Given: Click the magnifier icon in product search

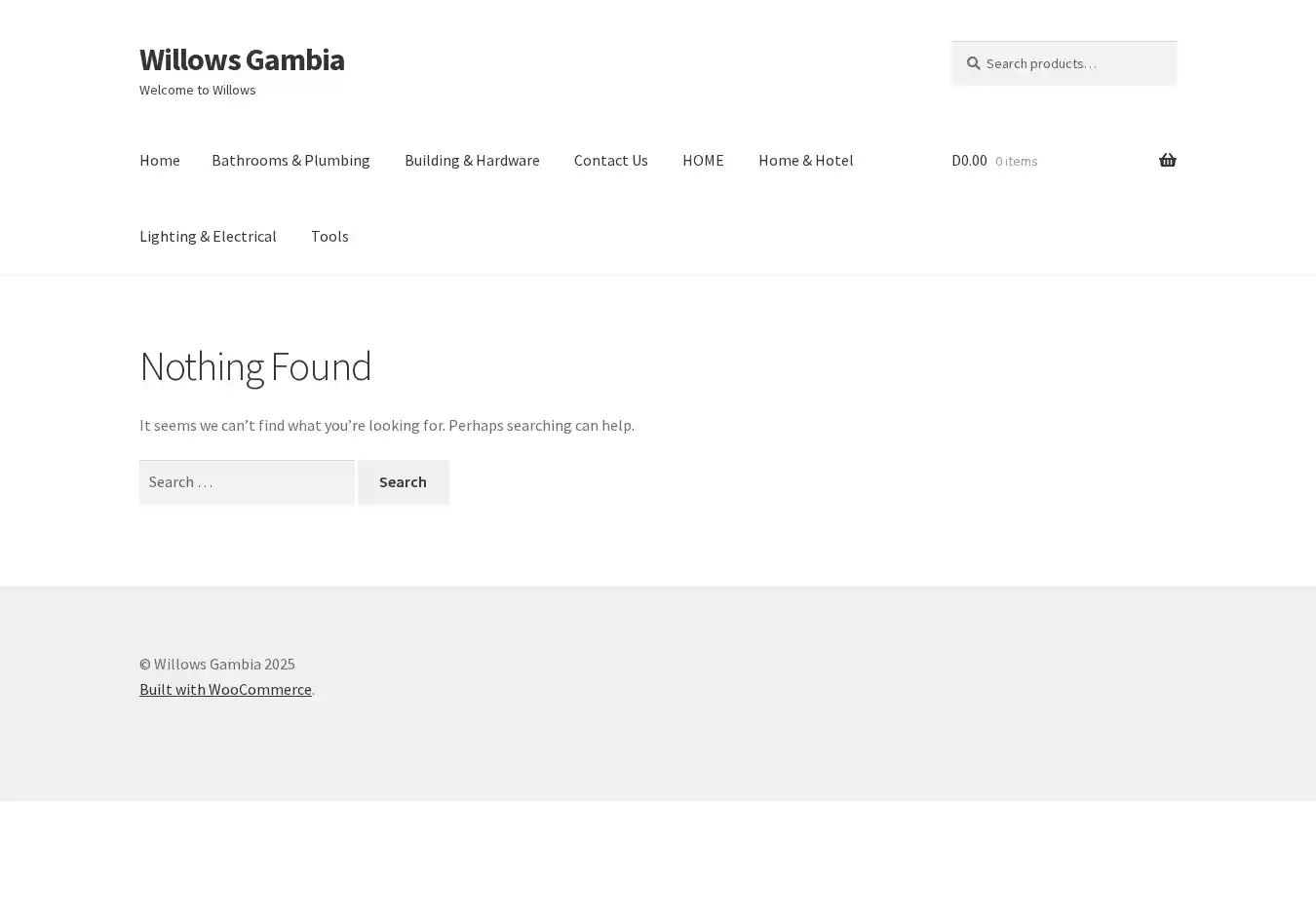Looking at the screenshot, I should tap(973, 63).
